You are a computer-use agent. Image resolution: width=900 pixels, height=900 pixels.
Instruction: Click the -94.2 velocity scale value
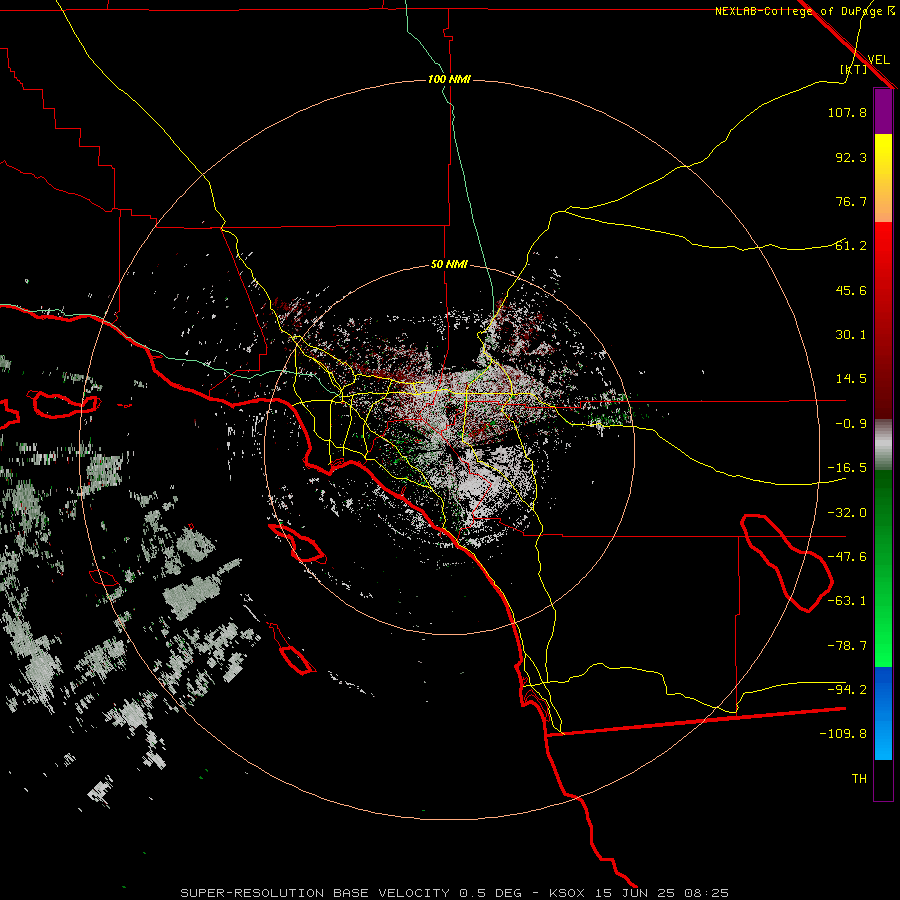click(x=847, y=689)
